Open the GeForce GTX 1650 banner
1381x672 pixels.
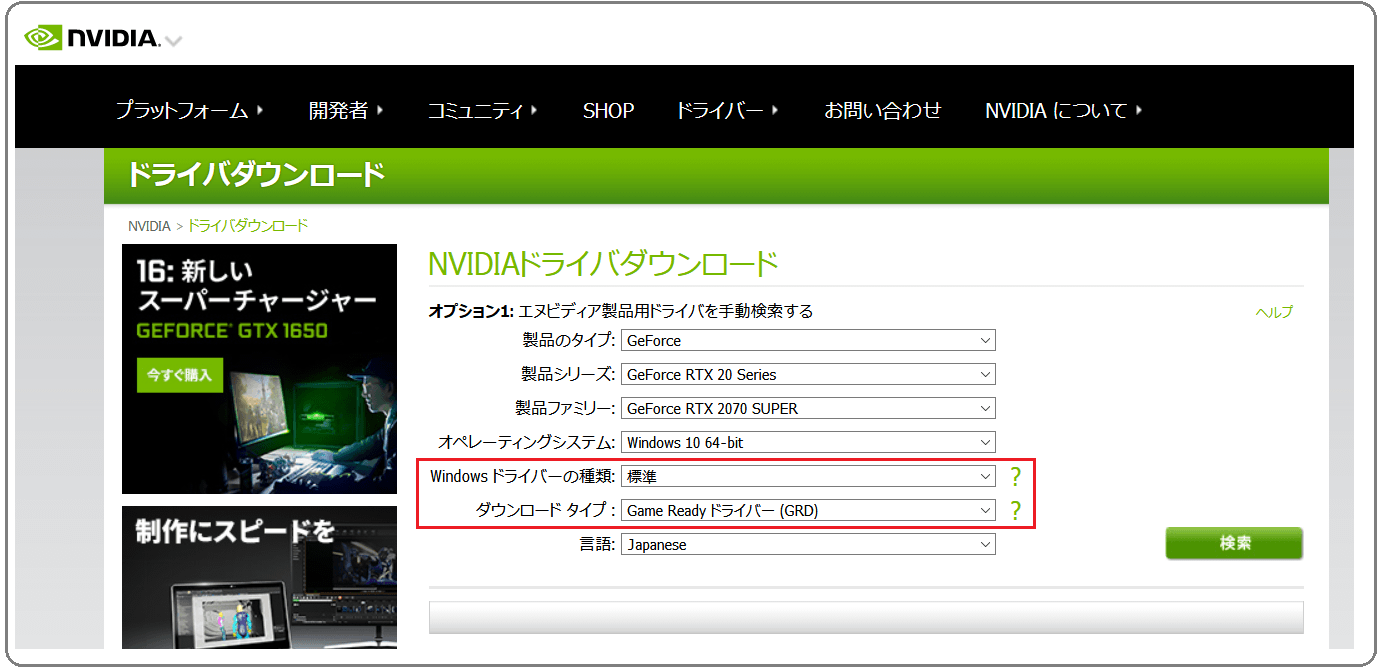(259, 369)
